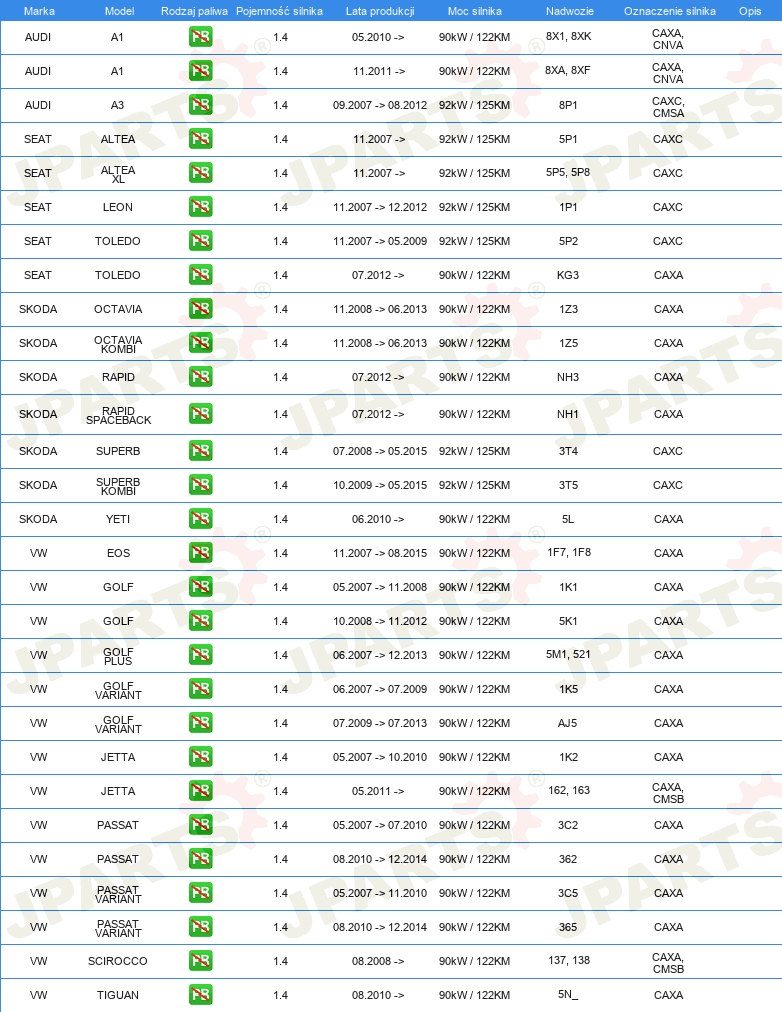Click the body code 5N_

click(568, 994)
